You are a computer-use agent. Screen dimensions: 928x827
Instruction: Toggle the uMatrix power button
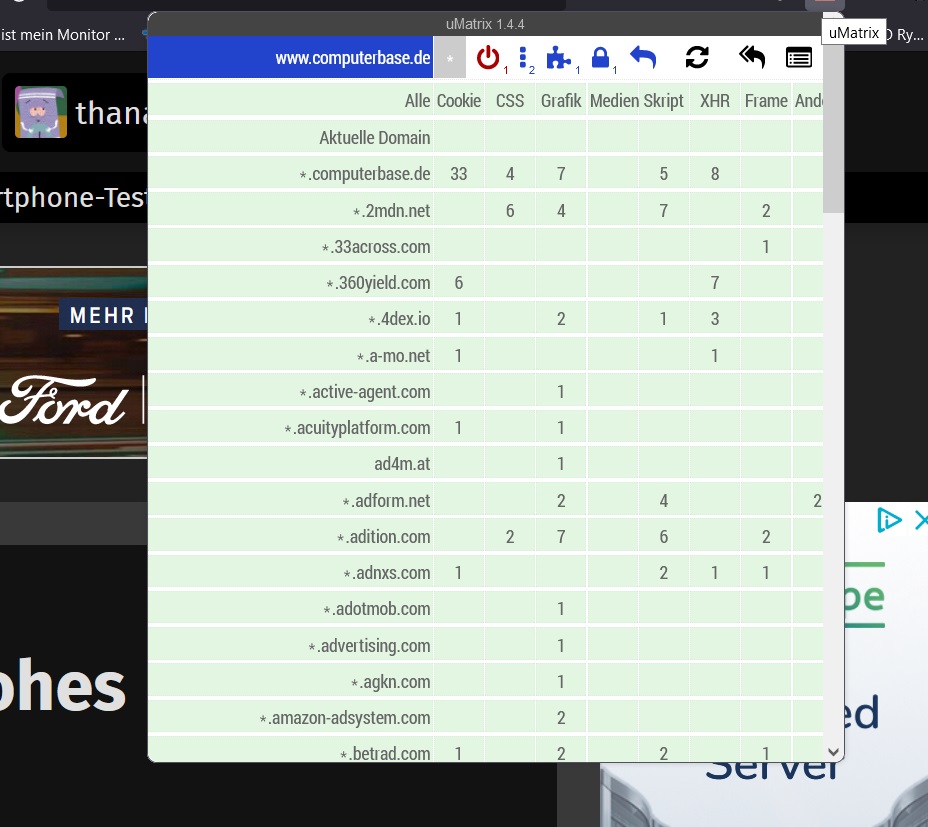pyautogui.click(x=488, y=57)
